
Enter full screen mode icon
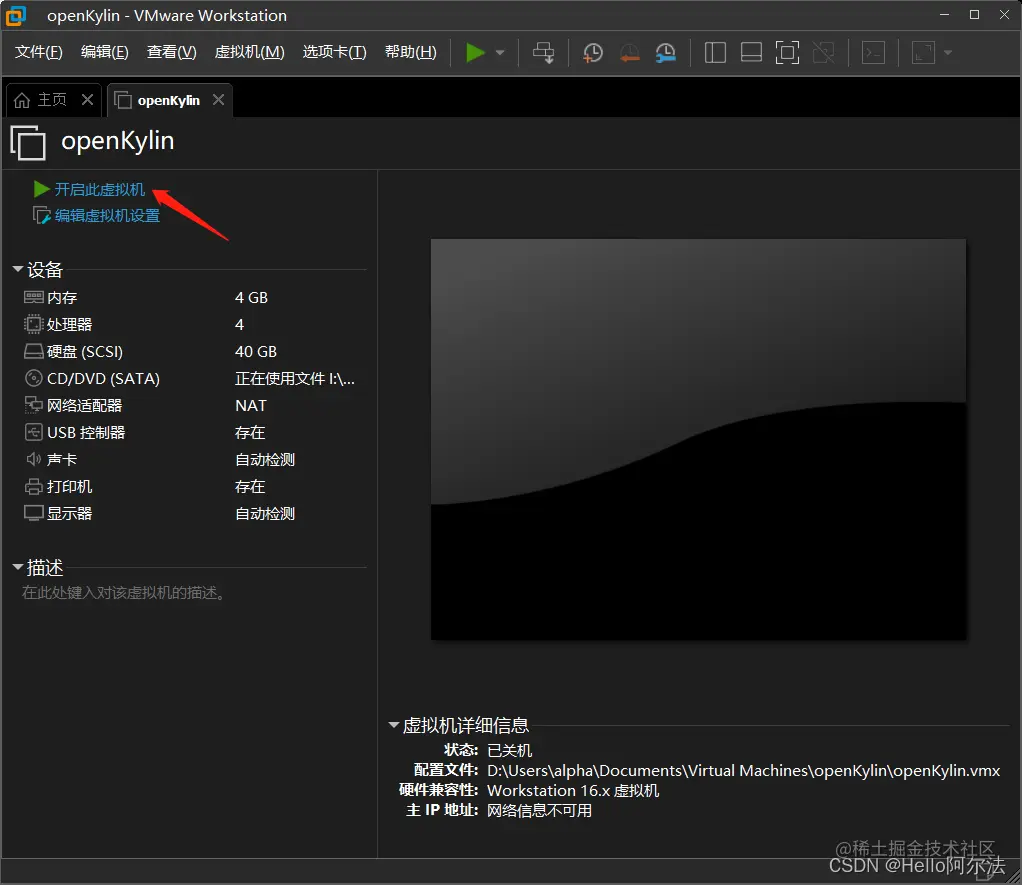point(787,53)
